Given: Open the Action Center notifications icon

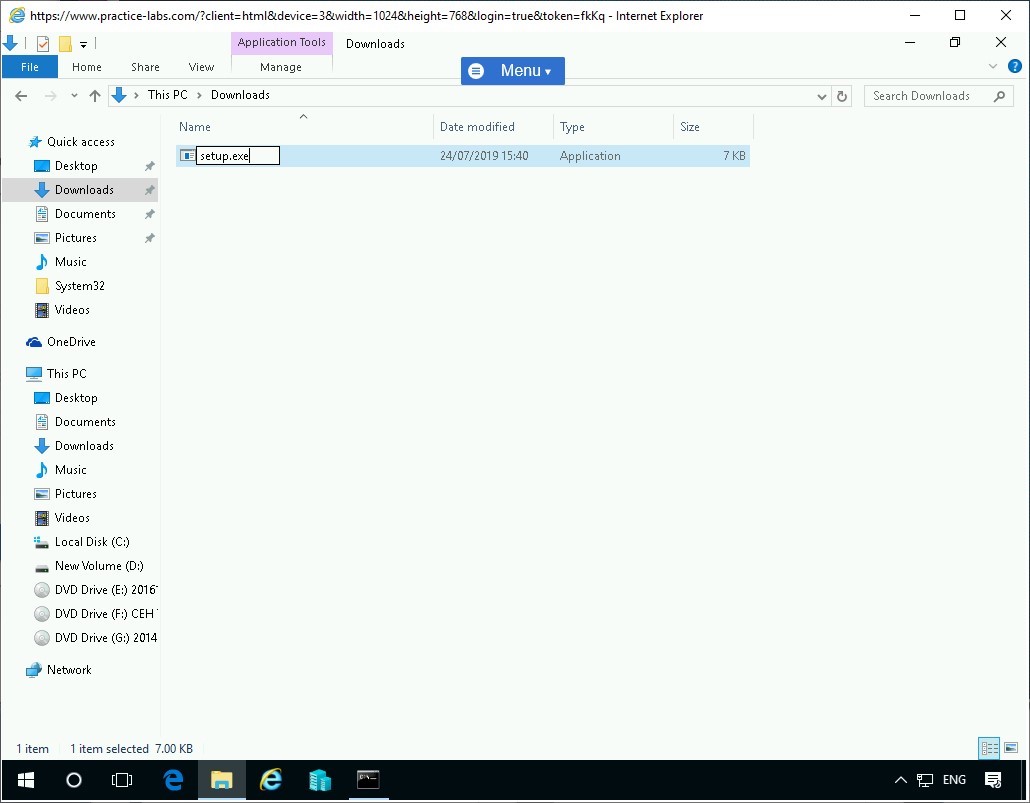Looking at the screenshot, I should (993, 780).
